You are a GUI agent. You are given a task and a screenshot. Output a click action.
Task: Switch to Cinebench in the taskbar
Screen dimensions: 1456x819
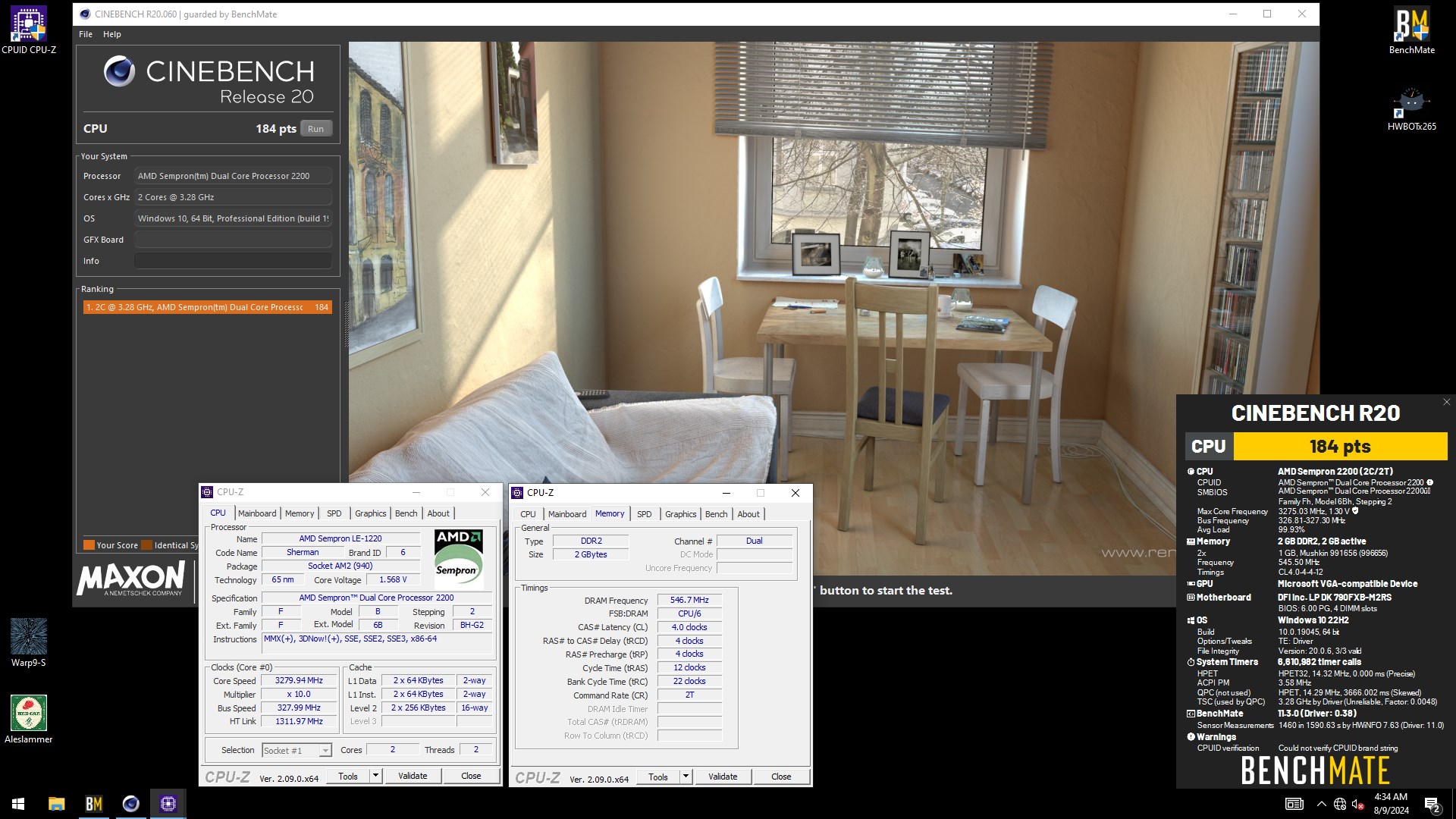(x=130, y=804)
